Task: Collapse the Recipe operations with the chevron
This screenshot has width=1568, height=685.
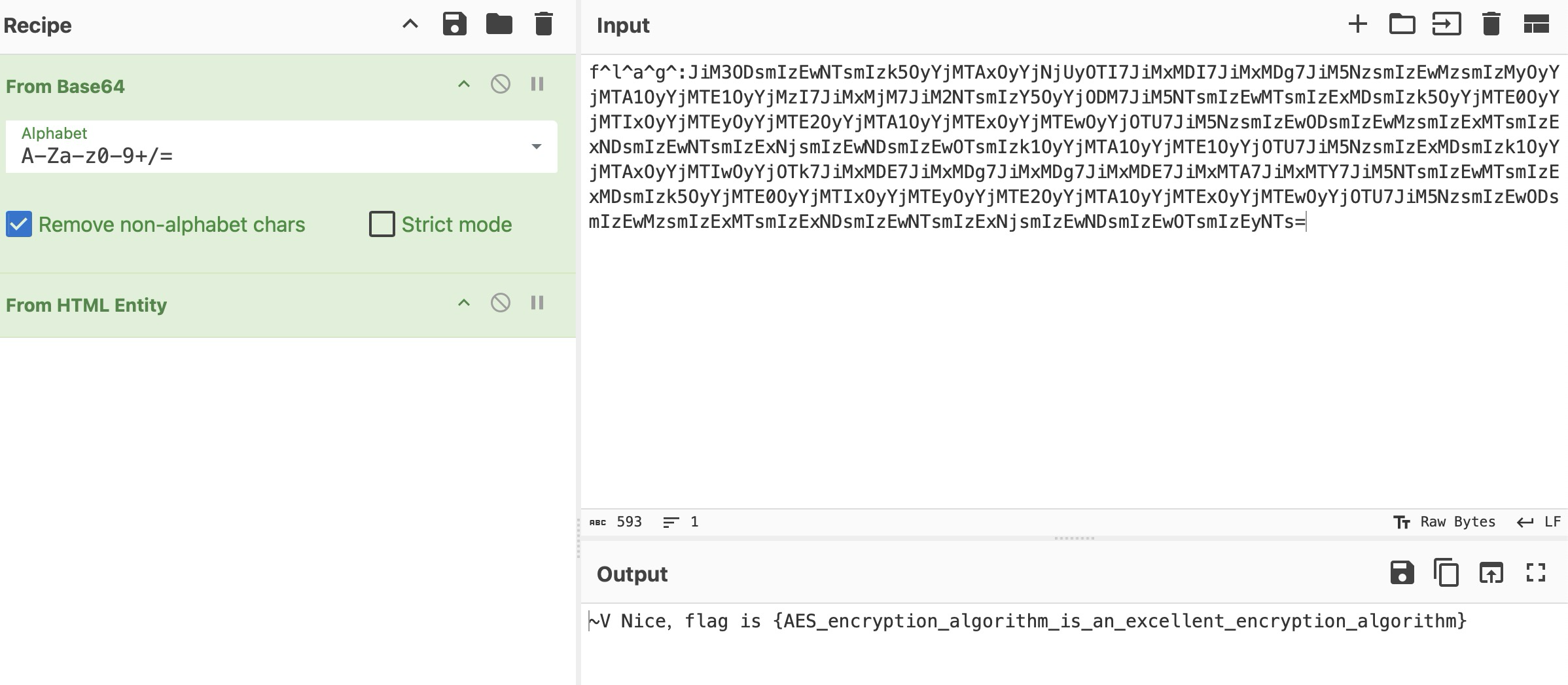Action: tap(410, 25)
